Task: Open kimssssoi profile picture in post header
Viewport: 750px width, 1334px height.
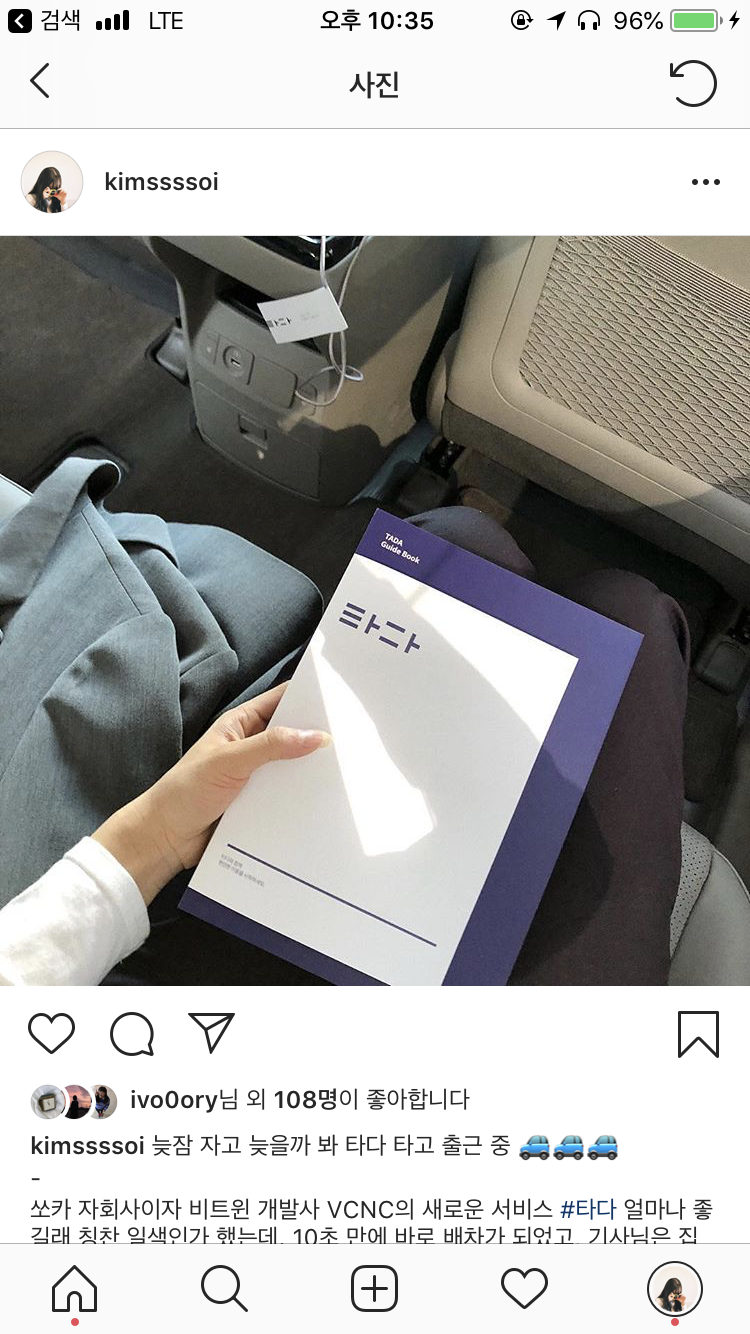Action: coord(52,182)
